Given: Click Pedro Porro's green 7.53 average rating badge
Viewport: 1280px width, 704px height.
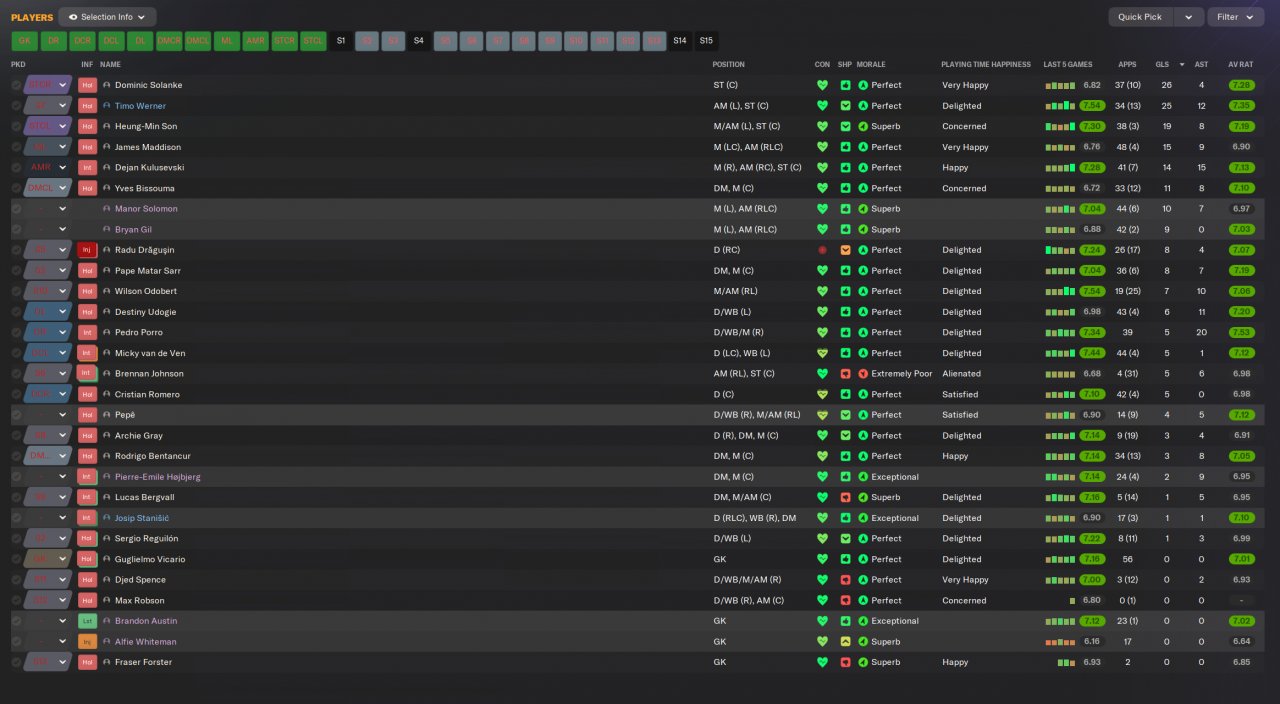Looking at the screenshot, I should pyautogui.click(x=1242, y=333).
